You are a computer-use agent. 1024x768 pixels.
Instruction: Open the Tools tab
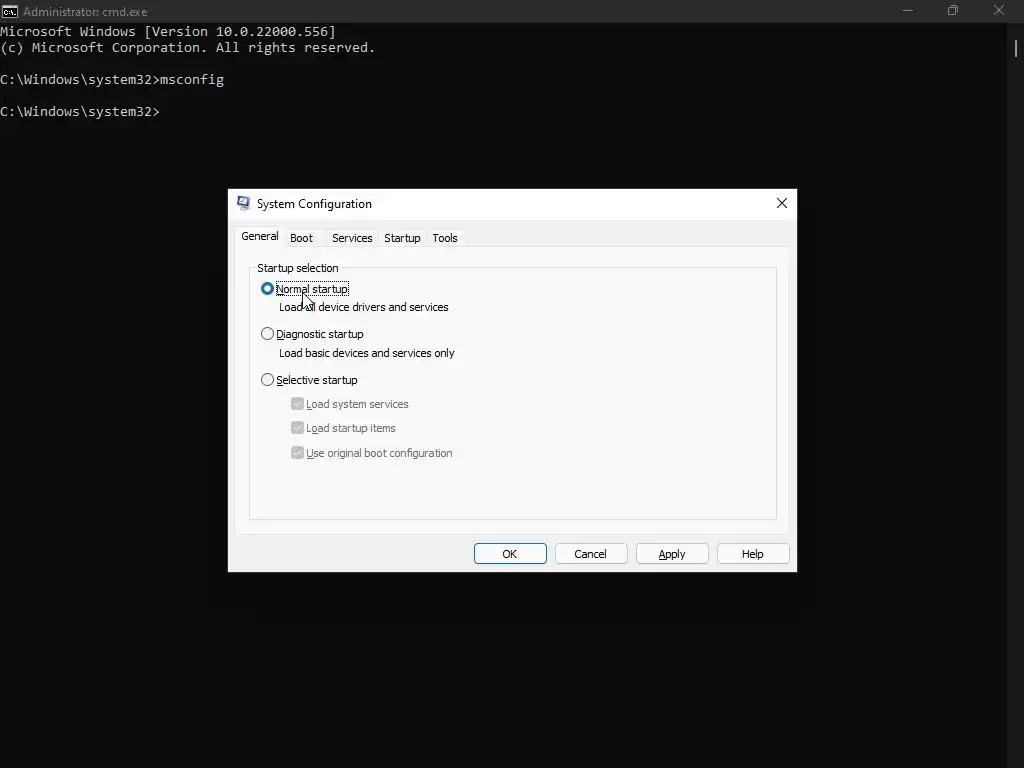tap(445, 238)
